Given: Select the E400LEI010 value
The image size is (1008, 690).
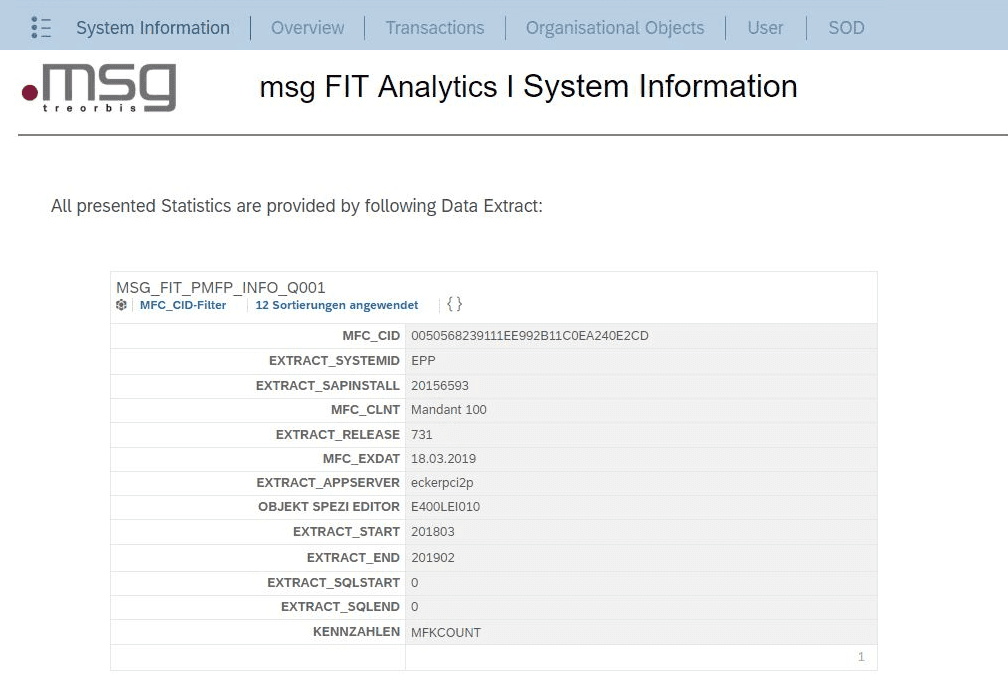Looking at the screenshot, I should pyautogui.click(x=446, y=507).
